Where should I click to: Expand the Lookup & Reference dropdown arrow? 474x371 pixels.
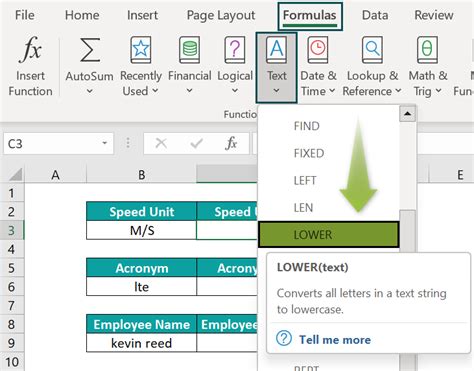pos(398,90)
